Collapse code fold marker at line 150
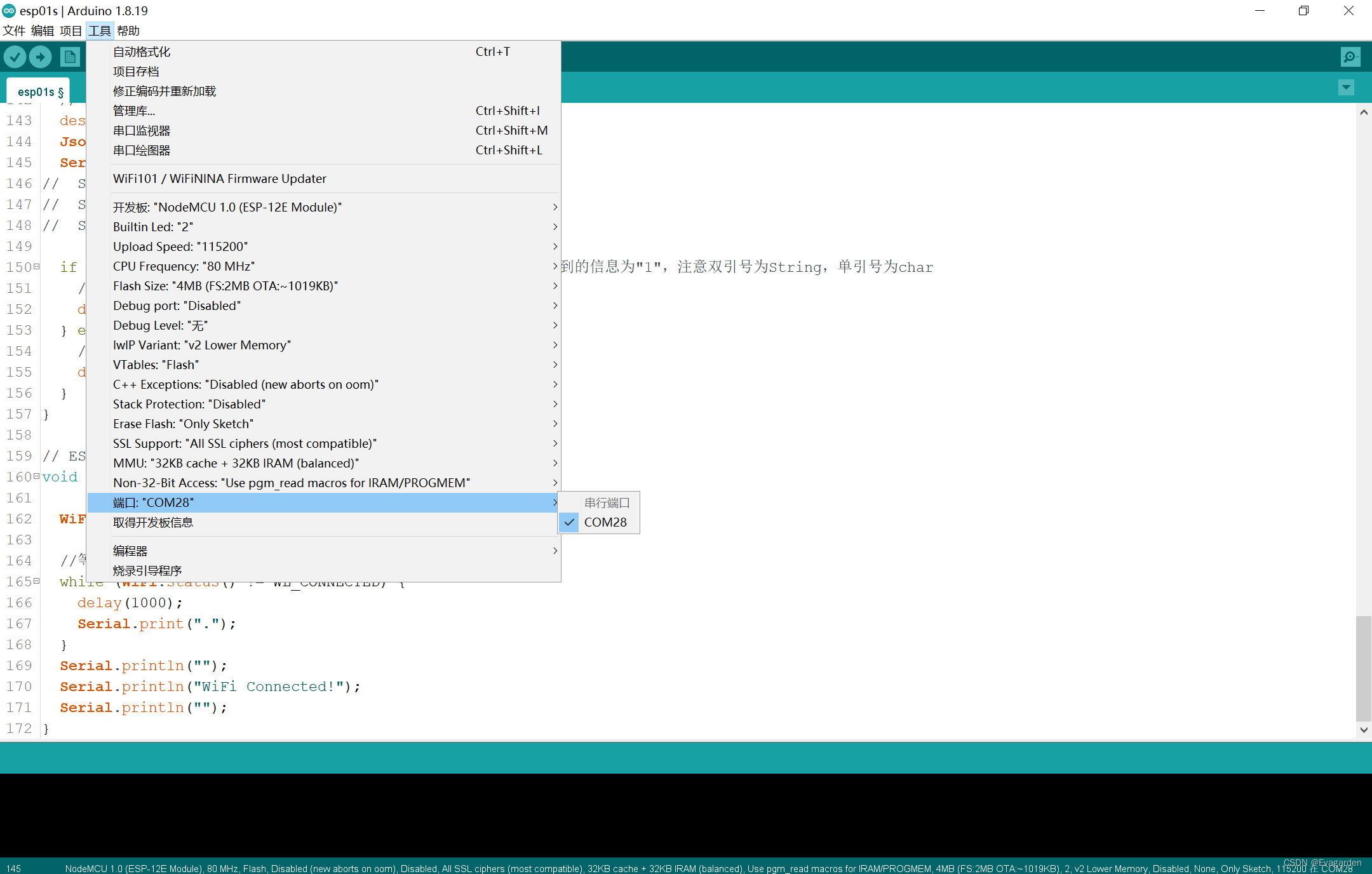1372x874 pixels. pos(36,267)
